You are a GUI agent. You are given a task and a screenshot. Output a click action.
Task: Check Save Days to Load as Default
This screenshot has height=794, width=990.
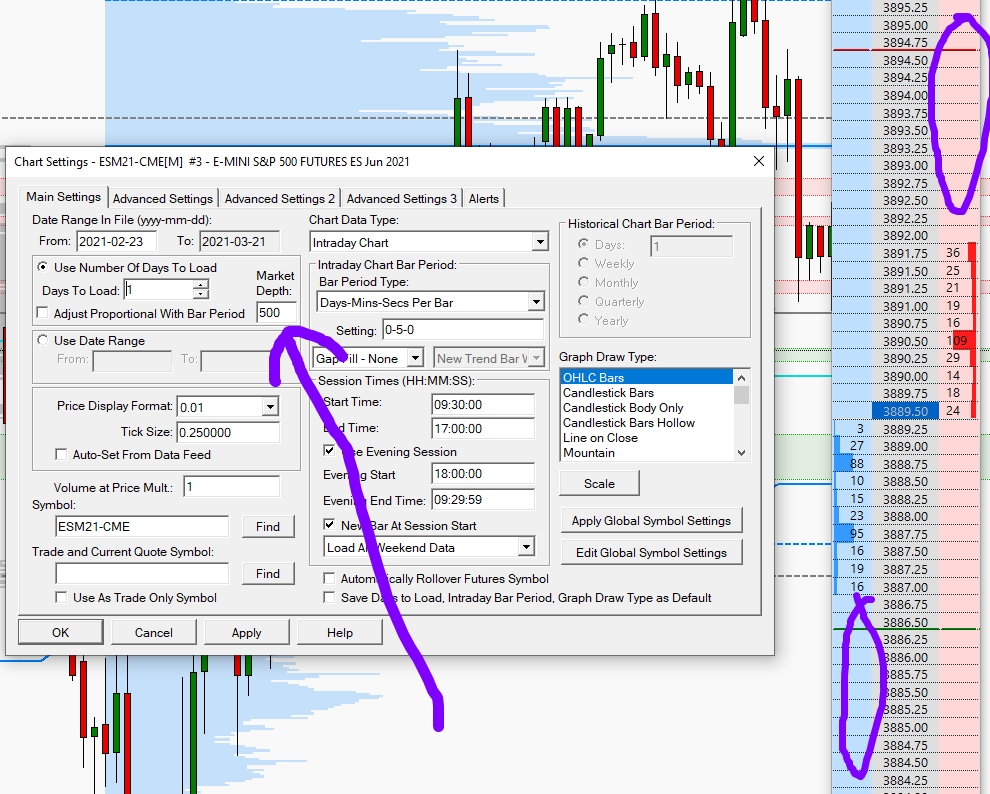coord(329,597)
